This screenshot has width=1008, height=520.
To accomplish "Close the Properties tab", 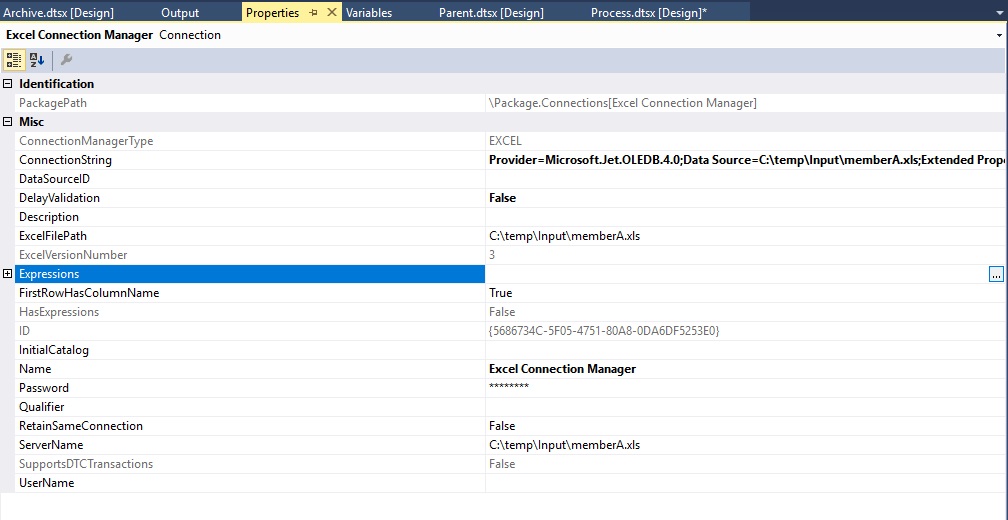I will click(x=330, y=13).
